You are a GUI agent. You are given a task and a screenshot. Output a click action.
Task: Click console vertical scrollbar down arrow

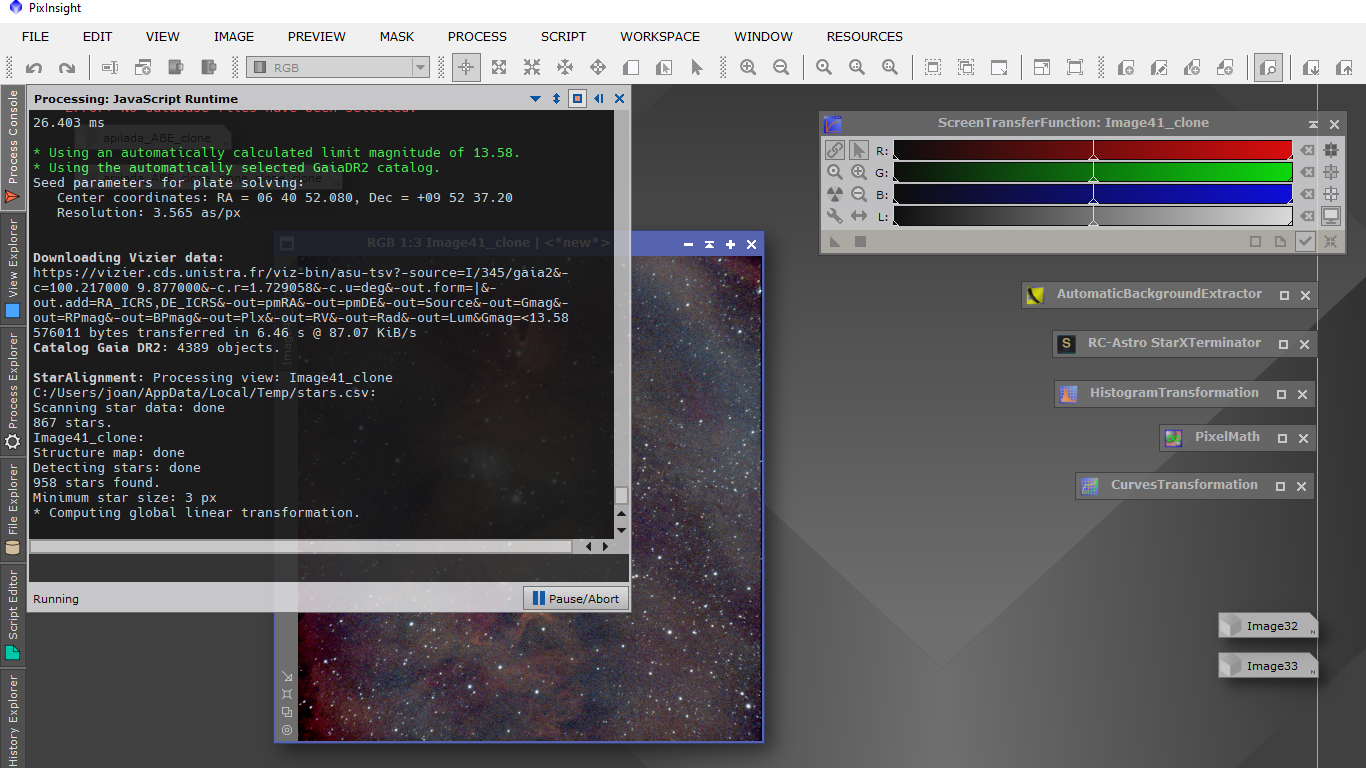(x=621, y=530)
